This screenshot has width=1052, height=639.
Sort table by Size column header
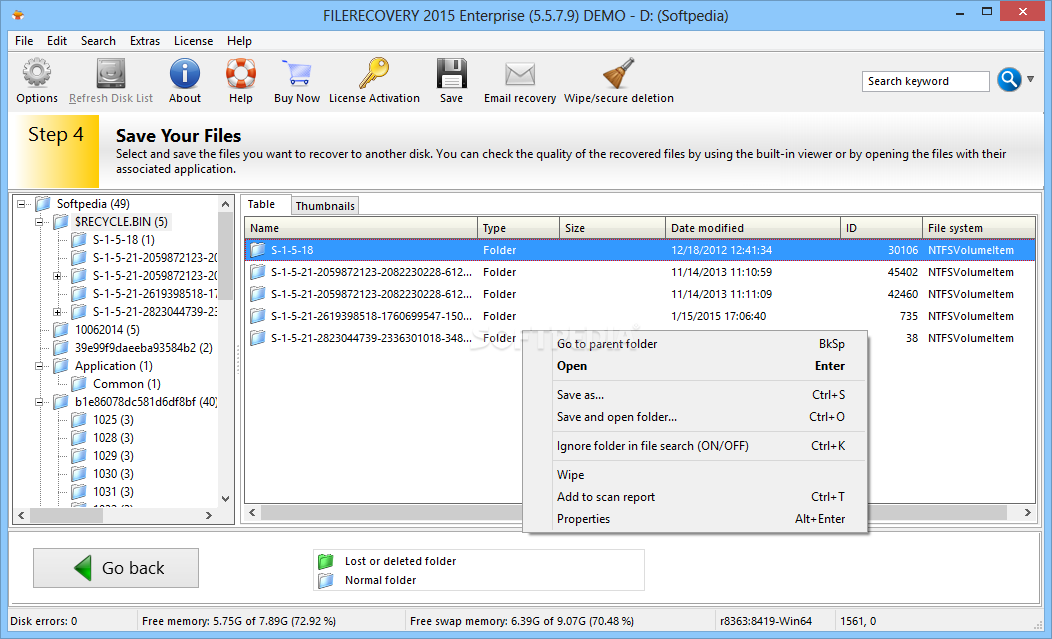click(x=612, y=228)
